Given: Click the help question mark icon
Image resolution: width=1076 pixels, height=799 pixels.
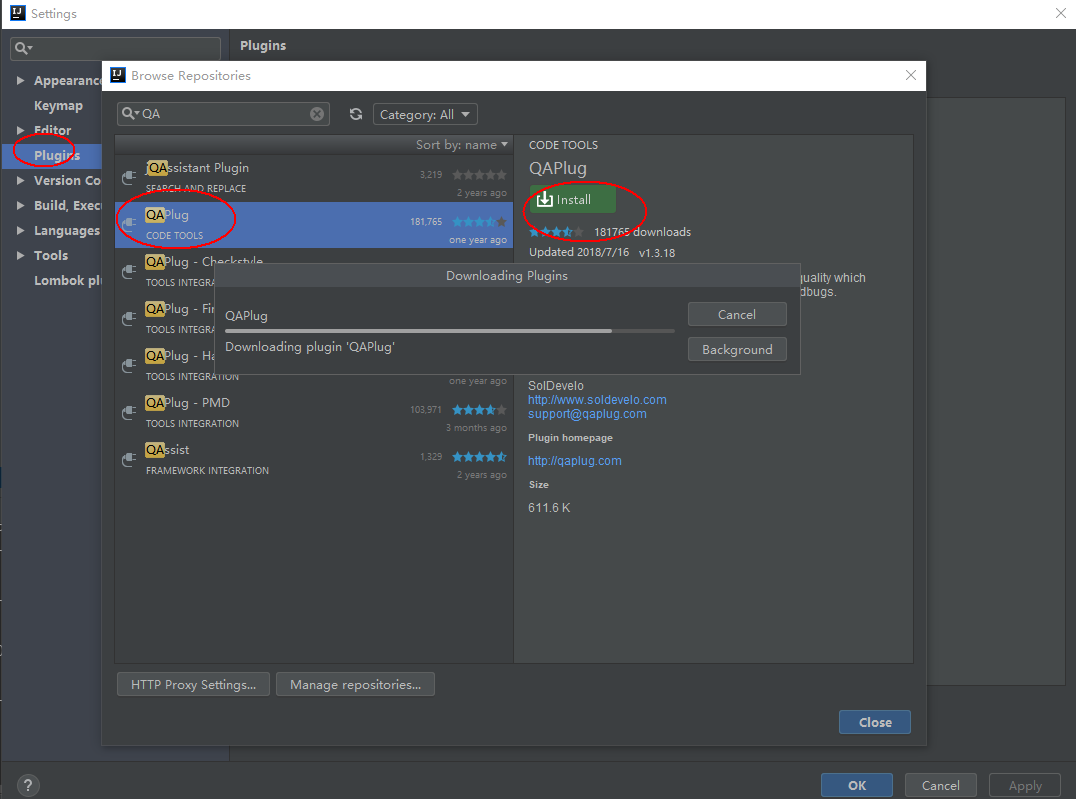Looking at the screenshot, I should [x=27, y=785].
